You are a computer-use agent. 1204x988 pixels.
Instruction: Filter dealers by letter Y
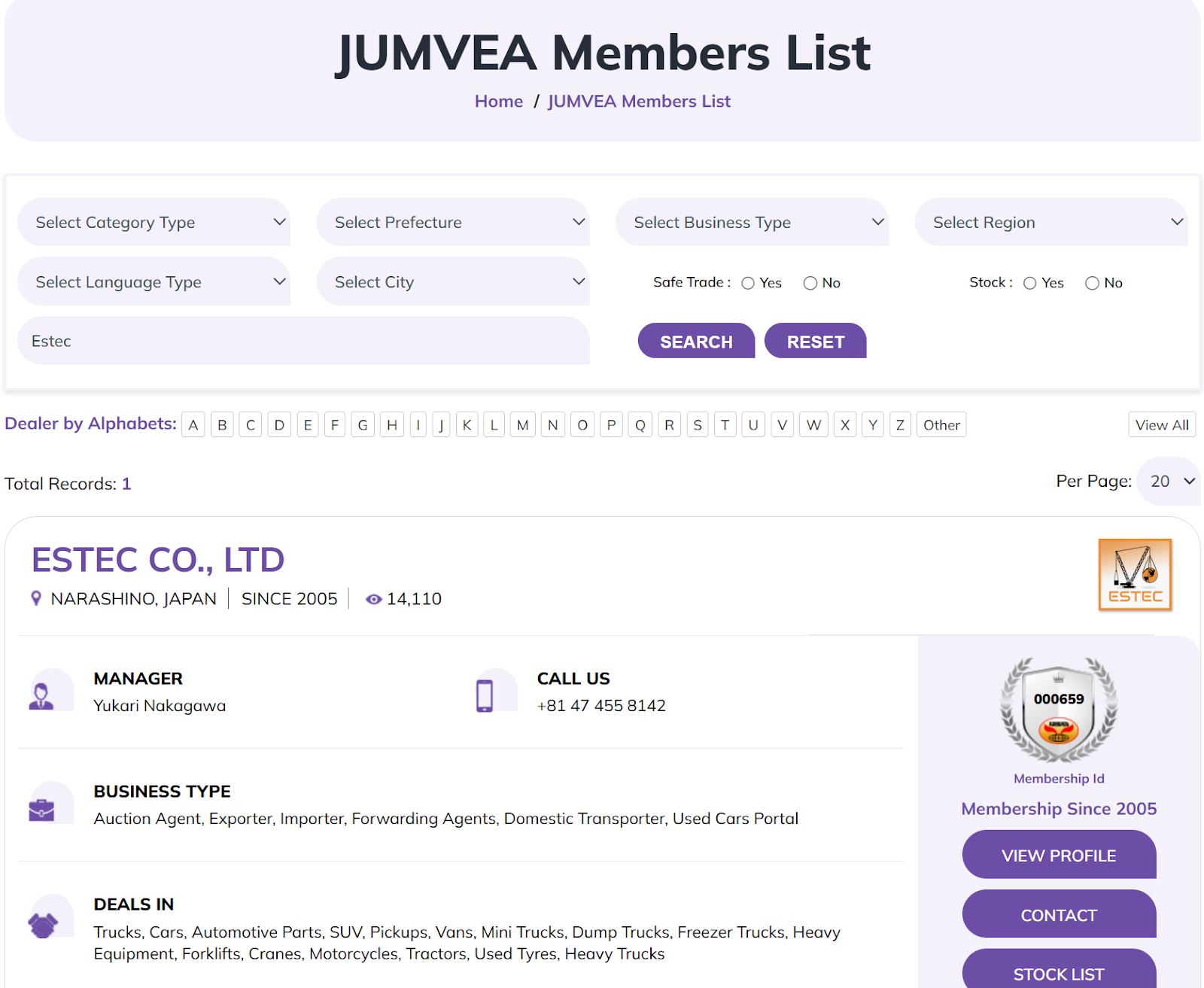pos(873,424)
